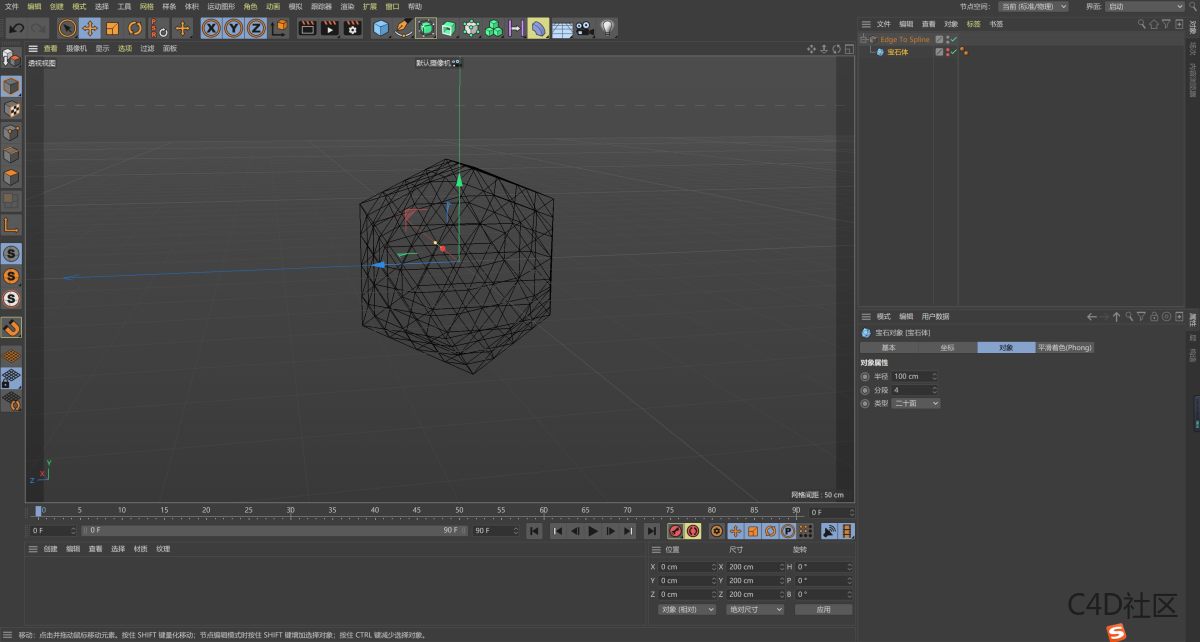This screenshot has width=1200, height=642.
Task: Click the position record toggle near the timeline
Action: pos(735,531)
